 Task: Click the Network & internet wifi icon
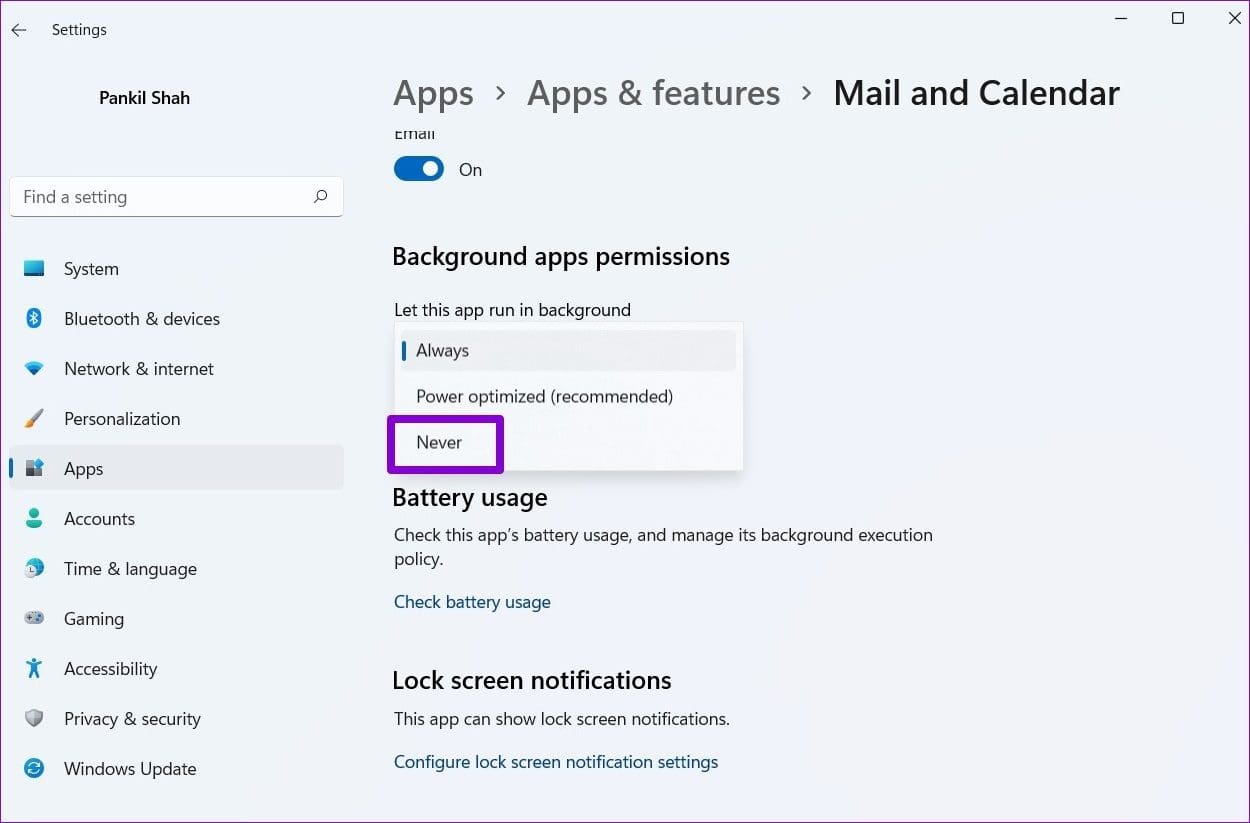(x=34, y=369)
